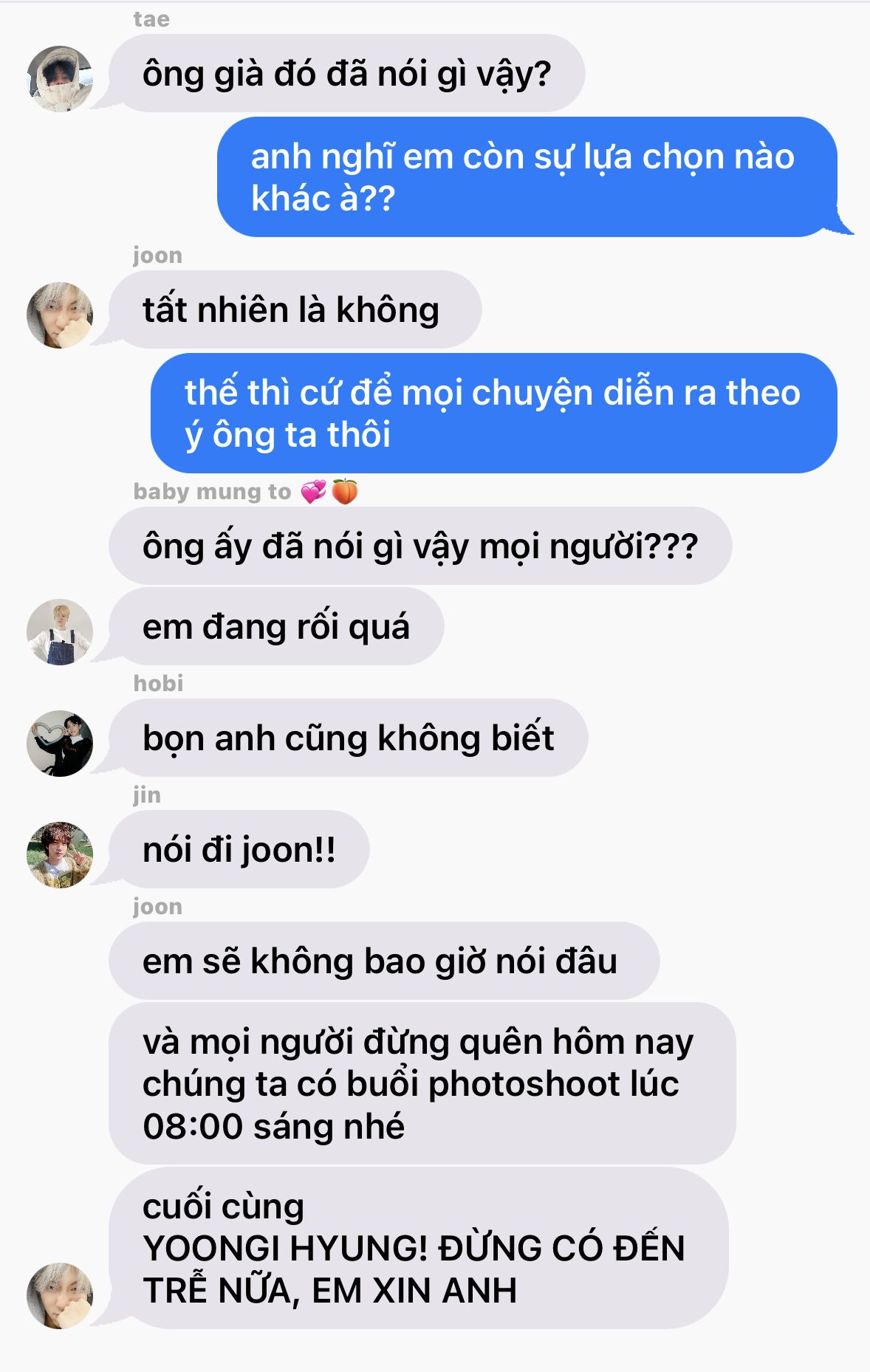Select 'em sẽ không bao giờ nói đâu' bubble
The width and height of the screenshot is (870, 1372).
click(x=384, y=961)
